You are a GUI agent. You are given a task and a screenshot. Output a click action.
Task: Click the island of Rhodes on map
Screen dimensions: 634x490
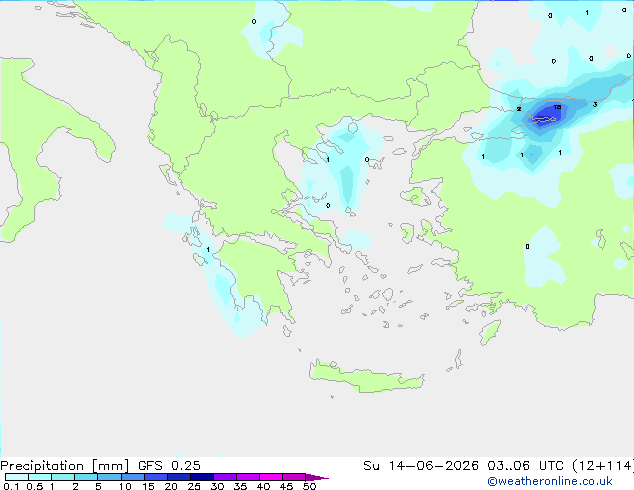tap(490, 332)
